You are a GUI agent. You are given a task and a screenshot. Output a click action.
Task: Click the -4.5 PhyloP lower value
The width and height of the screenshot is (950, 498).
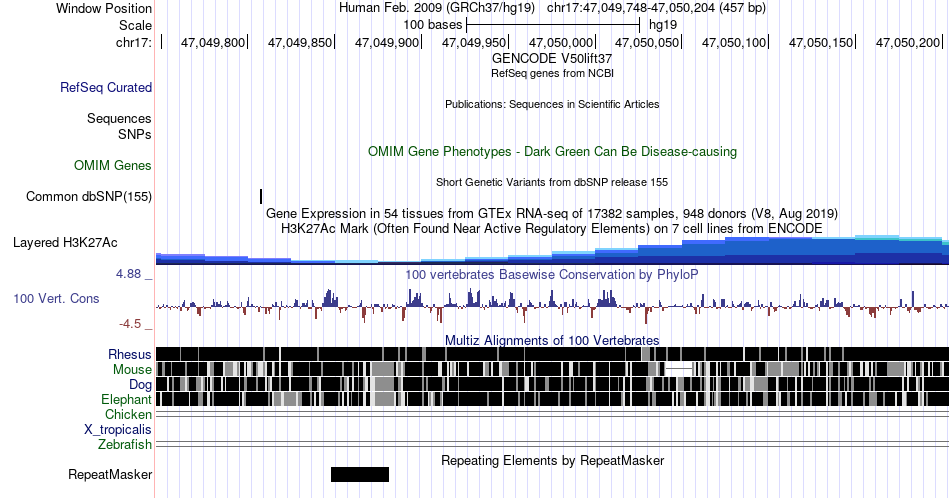[130, 324]
